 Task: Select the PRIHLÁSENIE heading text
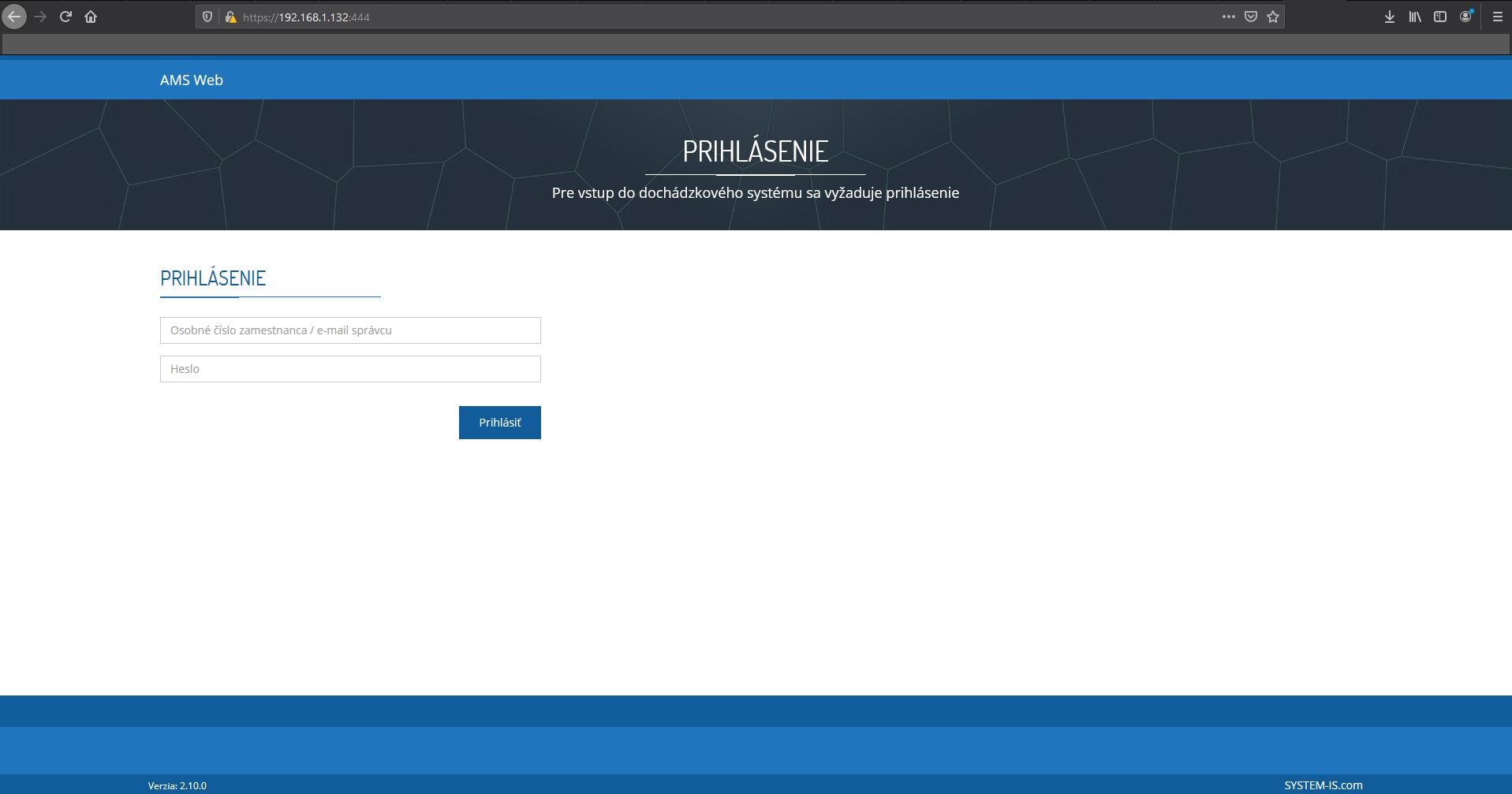212,278
